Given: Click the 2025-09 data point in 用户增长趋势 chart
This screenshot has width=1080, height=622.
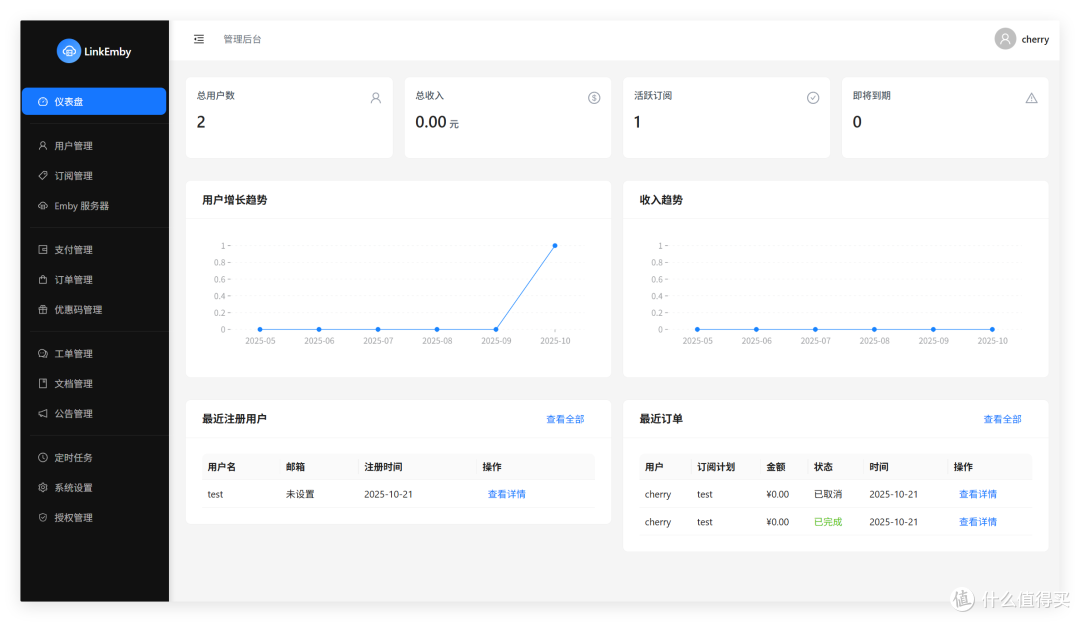Looking at the screenshot, I should pos(496,329).
